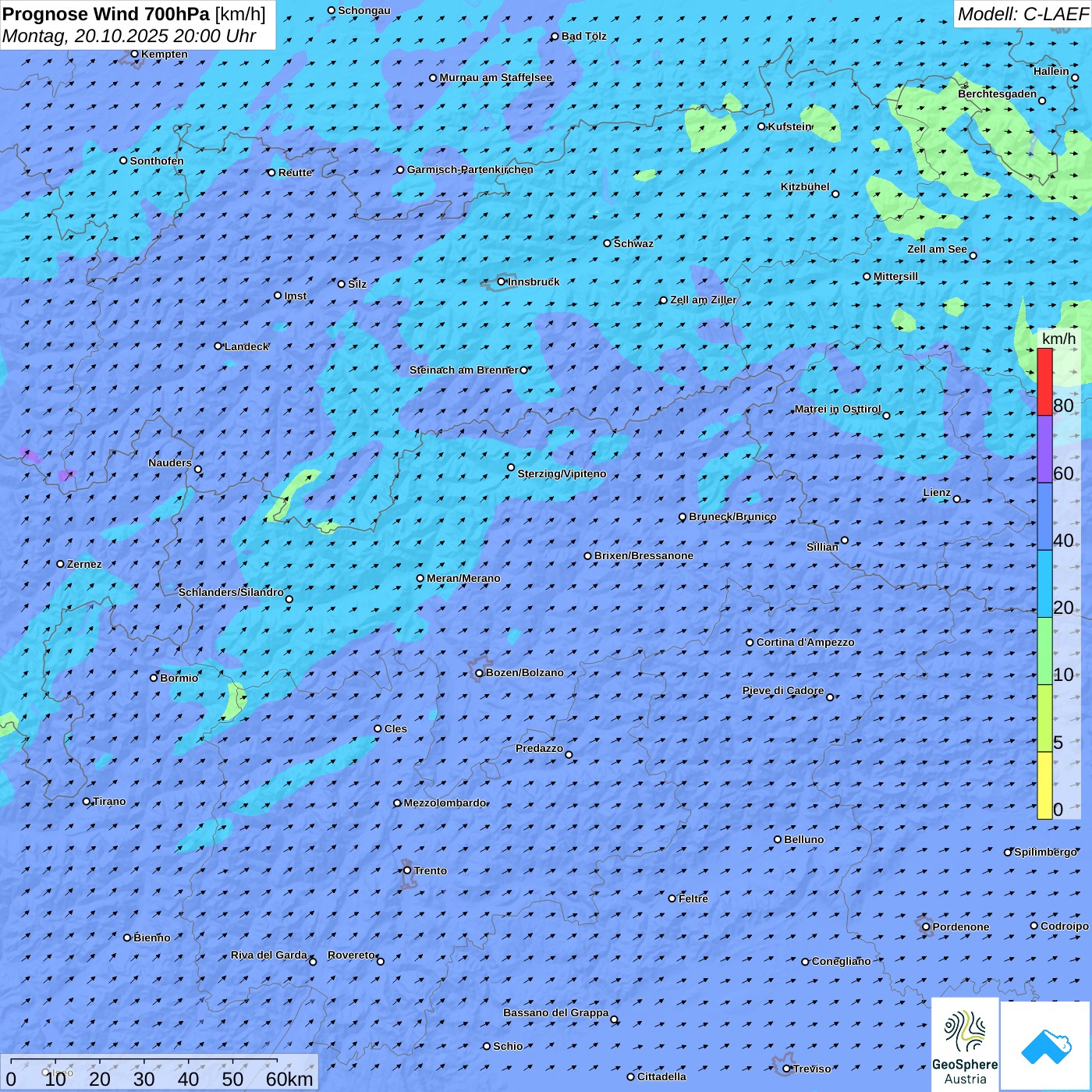Click the 'Modell: C-LAEF' label
Image resolution: width=1092 pixels, height=1092 pixels.
(x=1023, y=14)
